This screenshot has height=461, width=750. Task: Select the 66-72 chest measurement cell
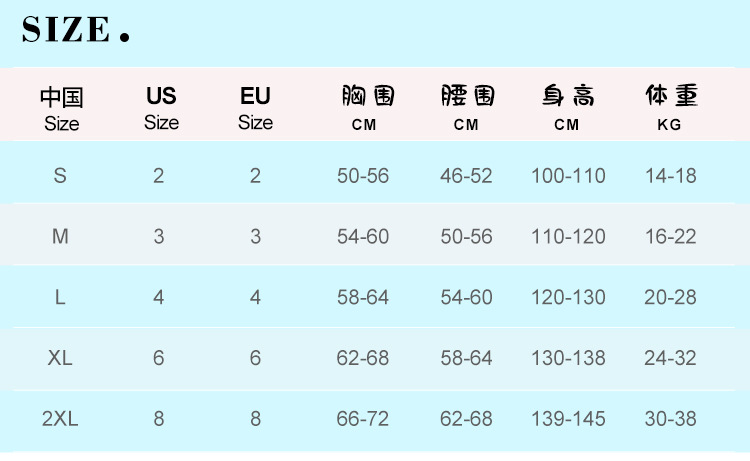click(x=363, y=419)
